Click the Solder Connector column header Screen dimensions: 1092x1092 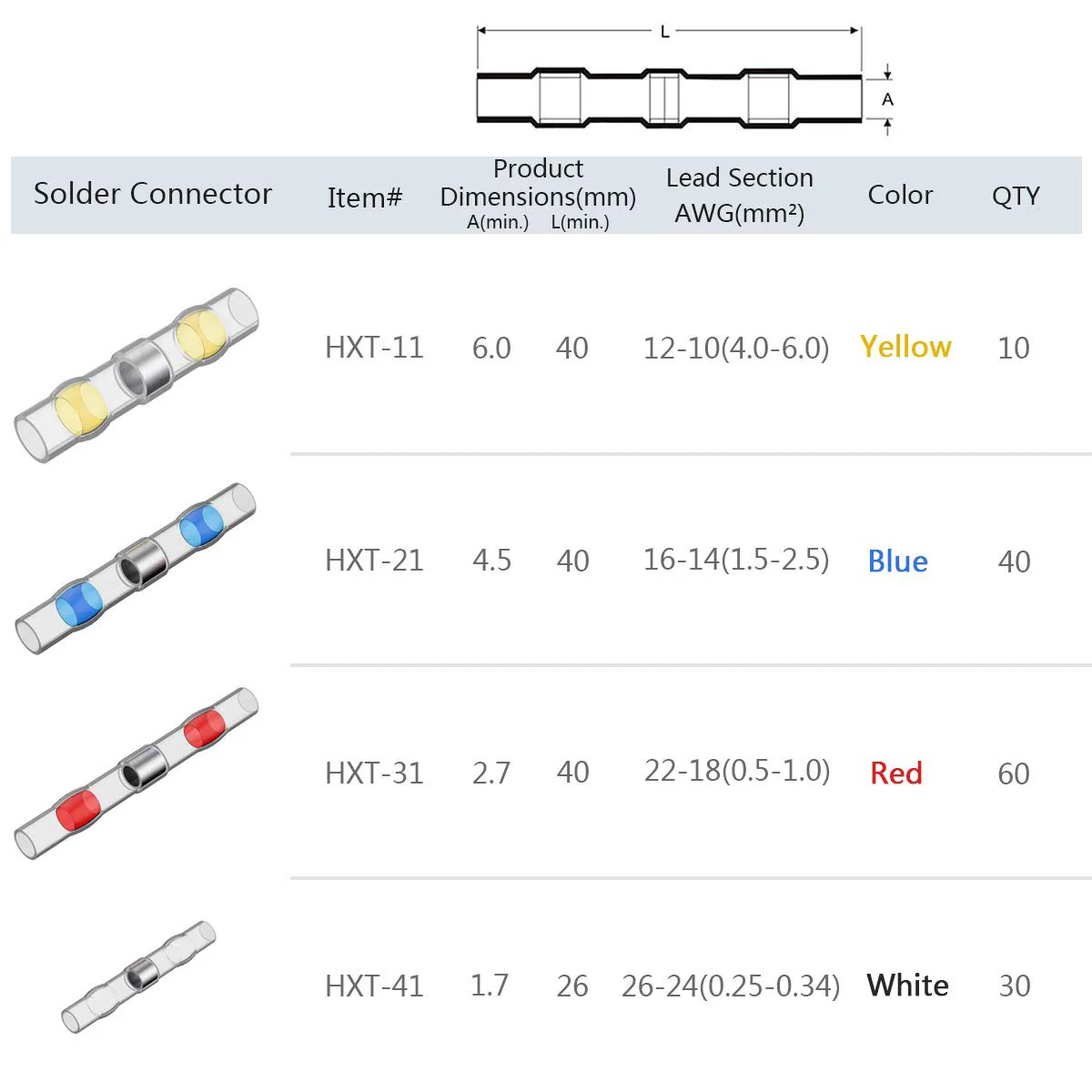tap(153, 194)
